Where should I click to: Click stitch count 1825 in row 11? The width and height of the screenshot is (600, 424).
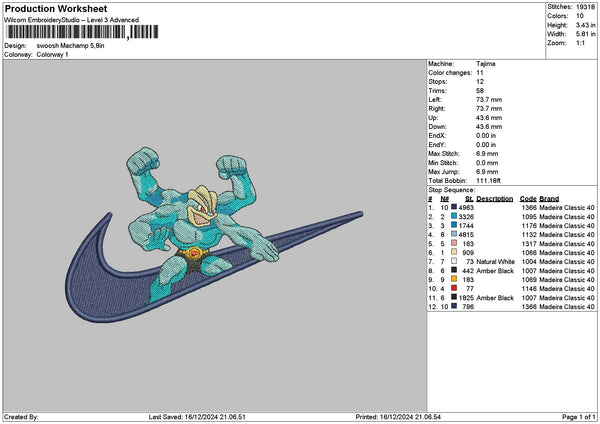click(x=466, y=298)
